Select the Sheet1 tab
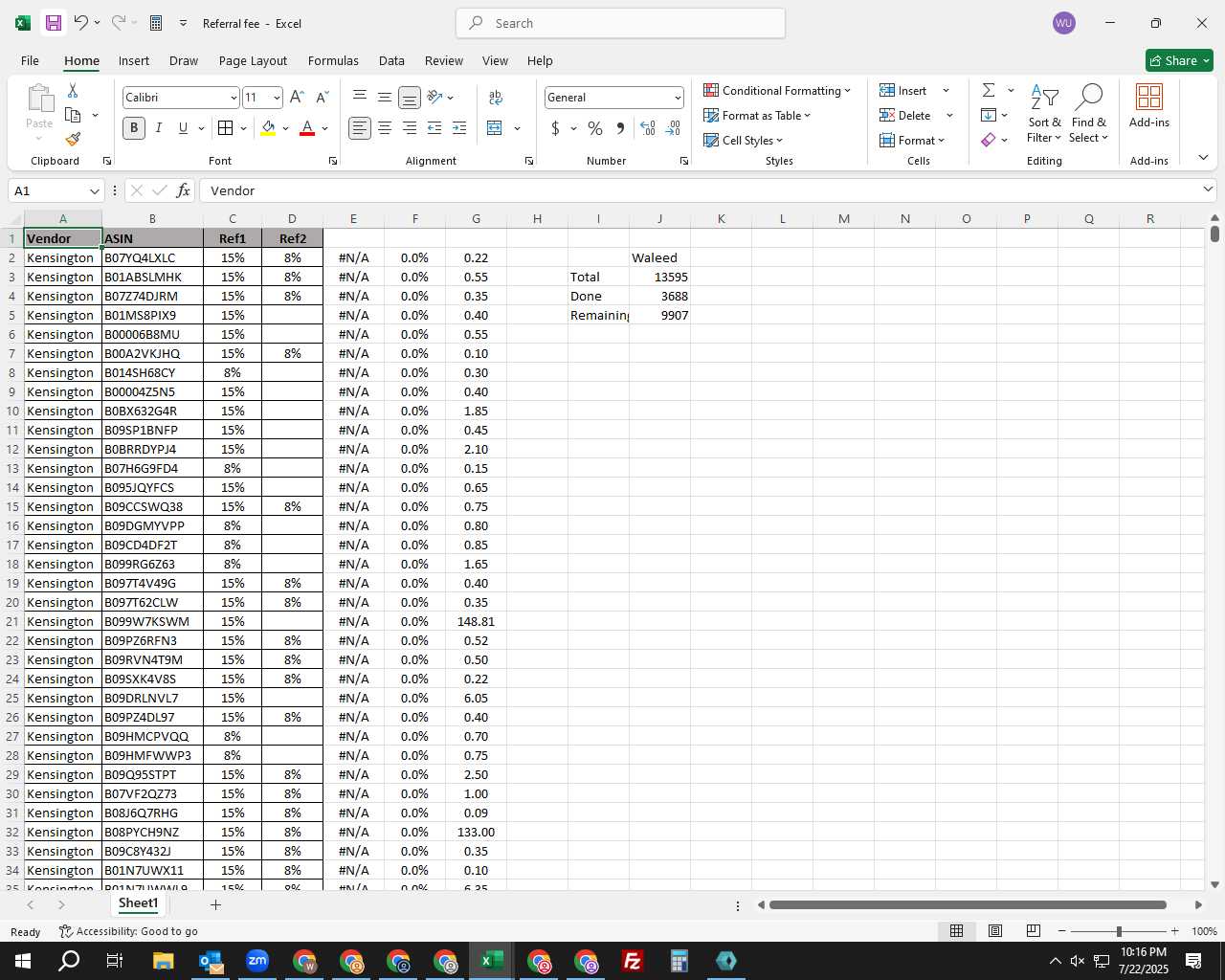1225x980 pixels. [138, 903]
